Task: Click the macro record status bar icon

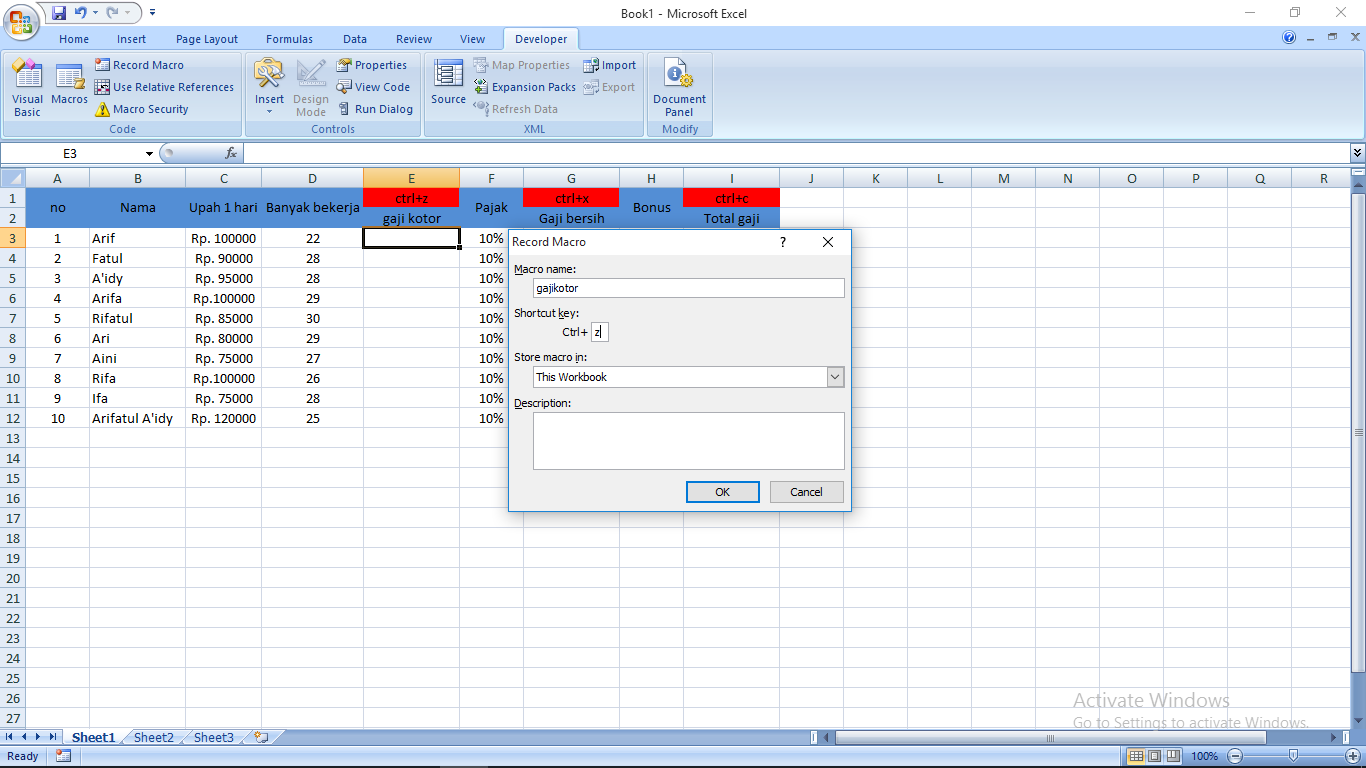Action: (63, 756)
